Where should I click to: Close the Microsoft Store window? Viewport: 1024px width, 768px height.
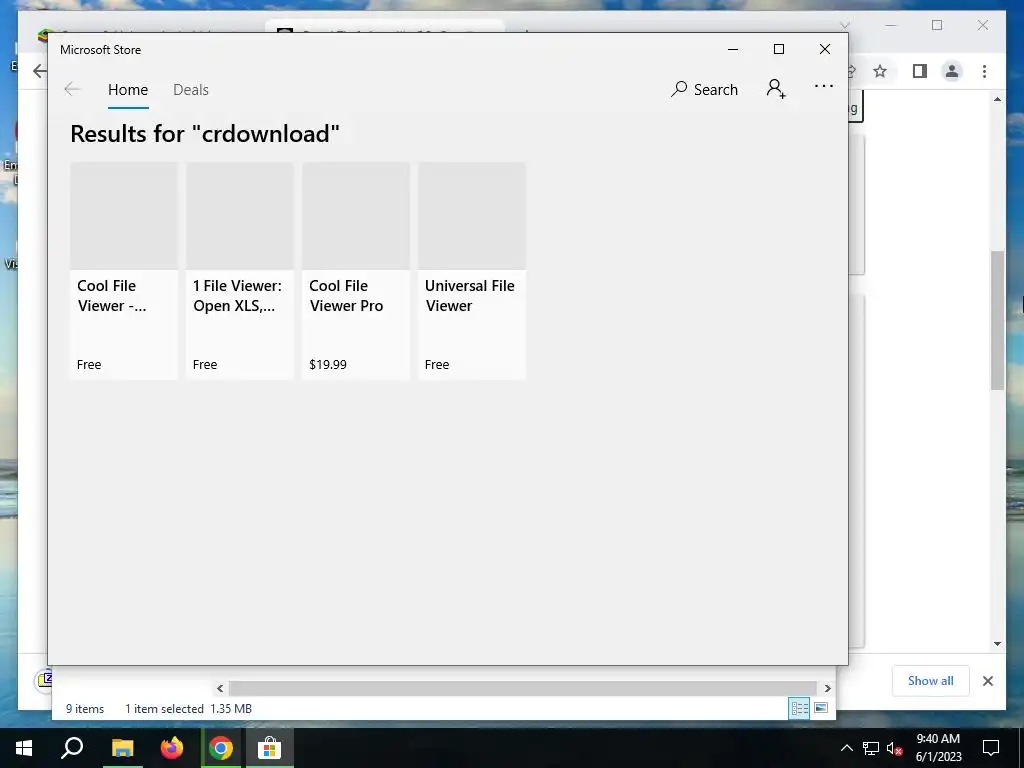(825, 49)
